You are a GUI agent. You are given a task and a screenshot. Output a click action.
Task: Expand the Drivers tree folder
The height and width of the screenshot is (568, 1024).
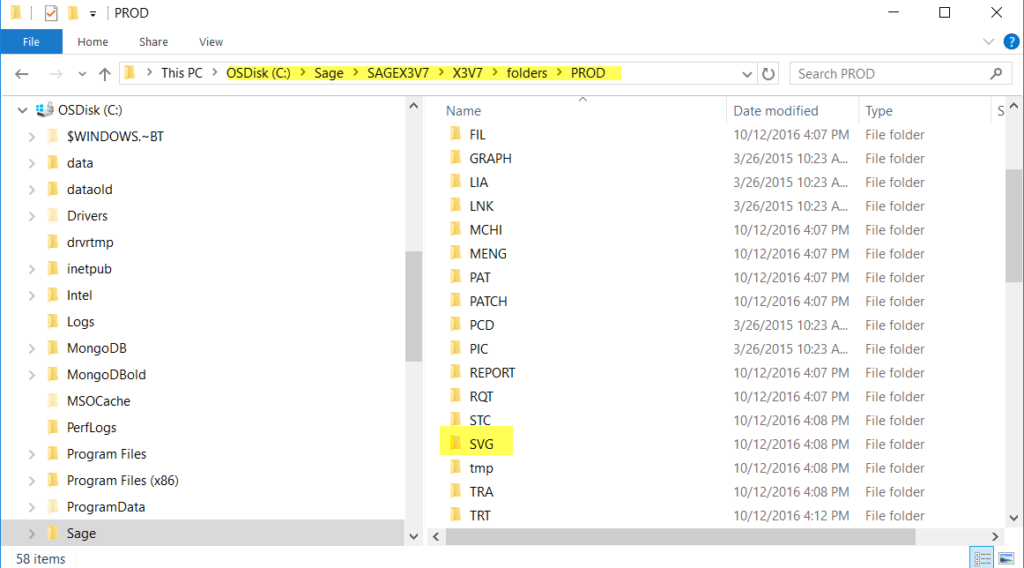pos(31,216)
